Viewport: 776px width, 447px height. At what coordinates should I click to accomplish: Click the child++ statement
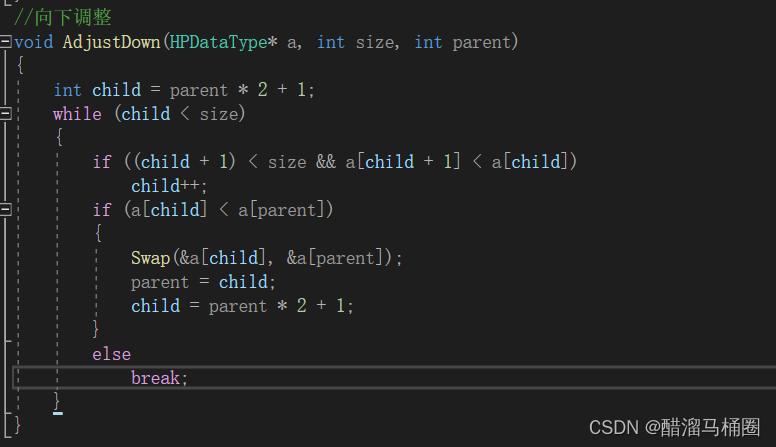(169, 186)
